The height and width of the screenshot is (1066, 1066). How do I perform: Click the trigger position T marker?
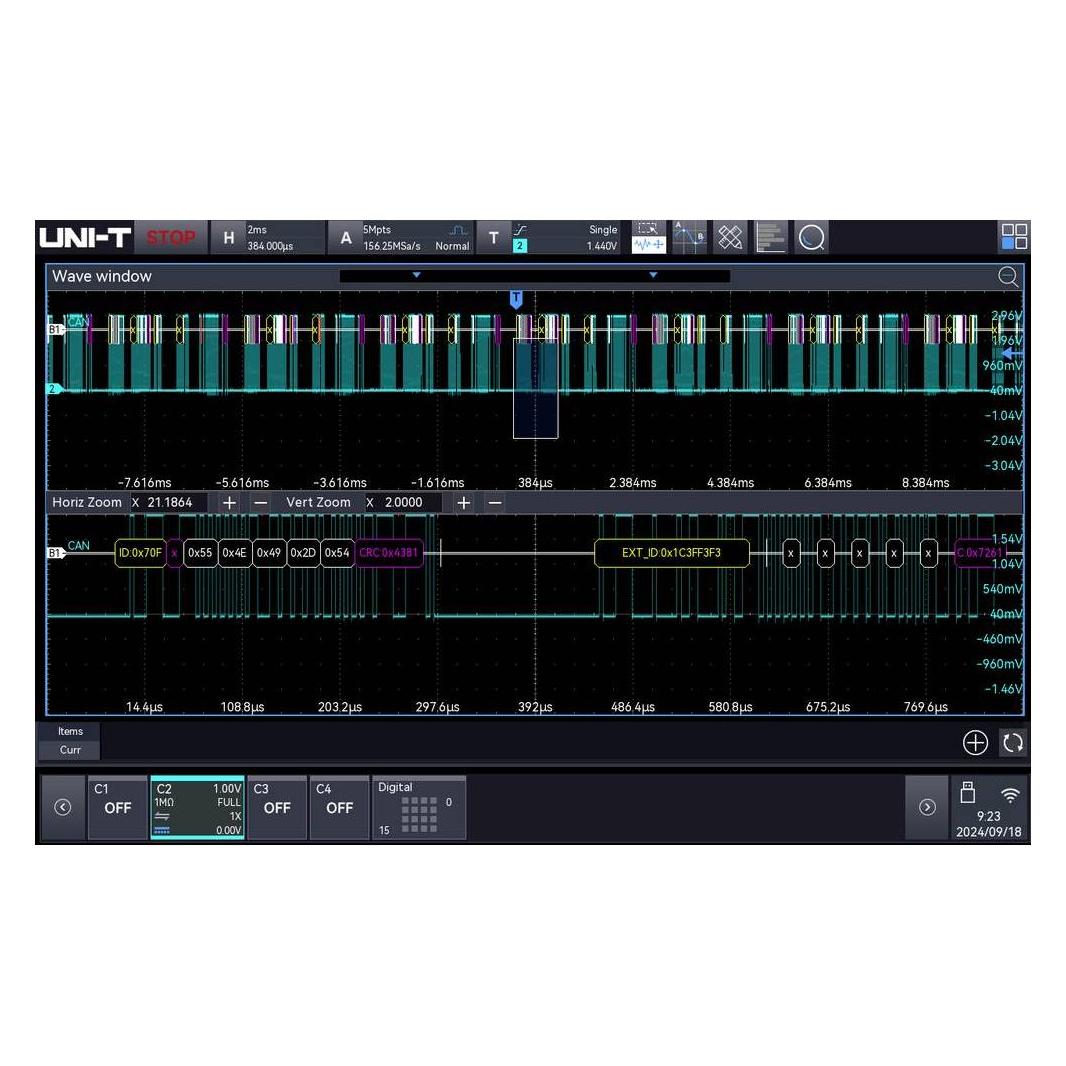(x=516, y=298)
